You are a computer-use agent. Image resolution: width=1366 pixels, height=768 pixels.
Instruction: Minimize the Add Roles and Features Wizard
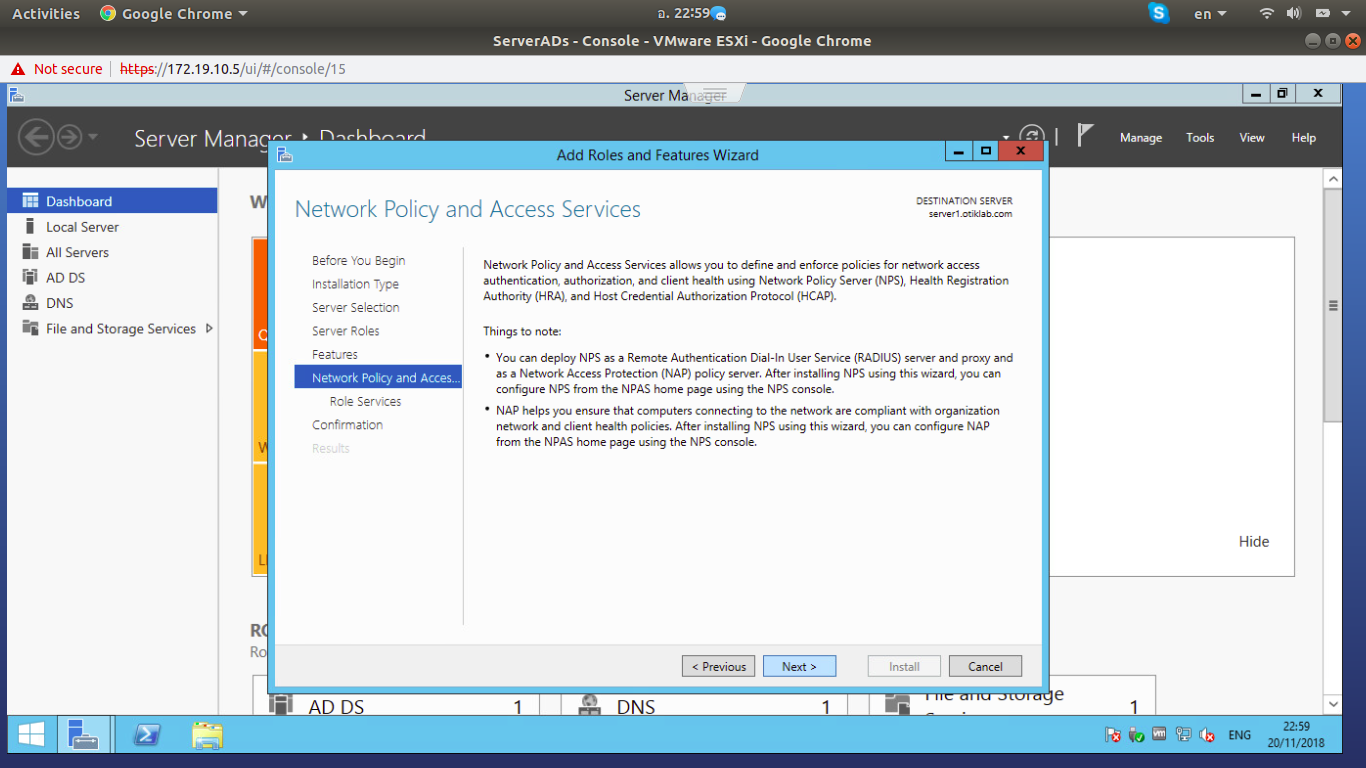[959, 151]
